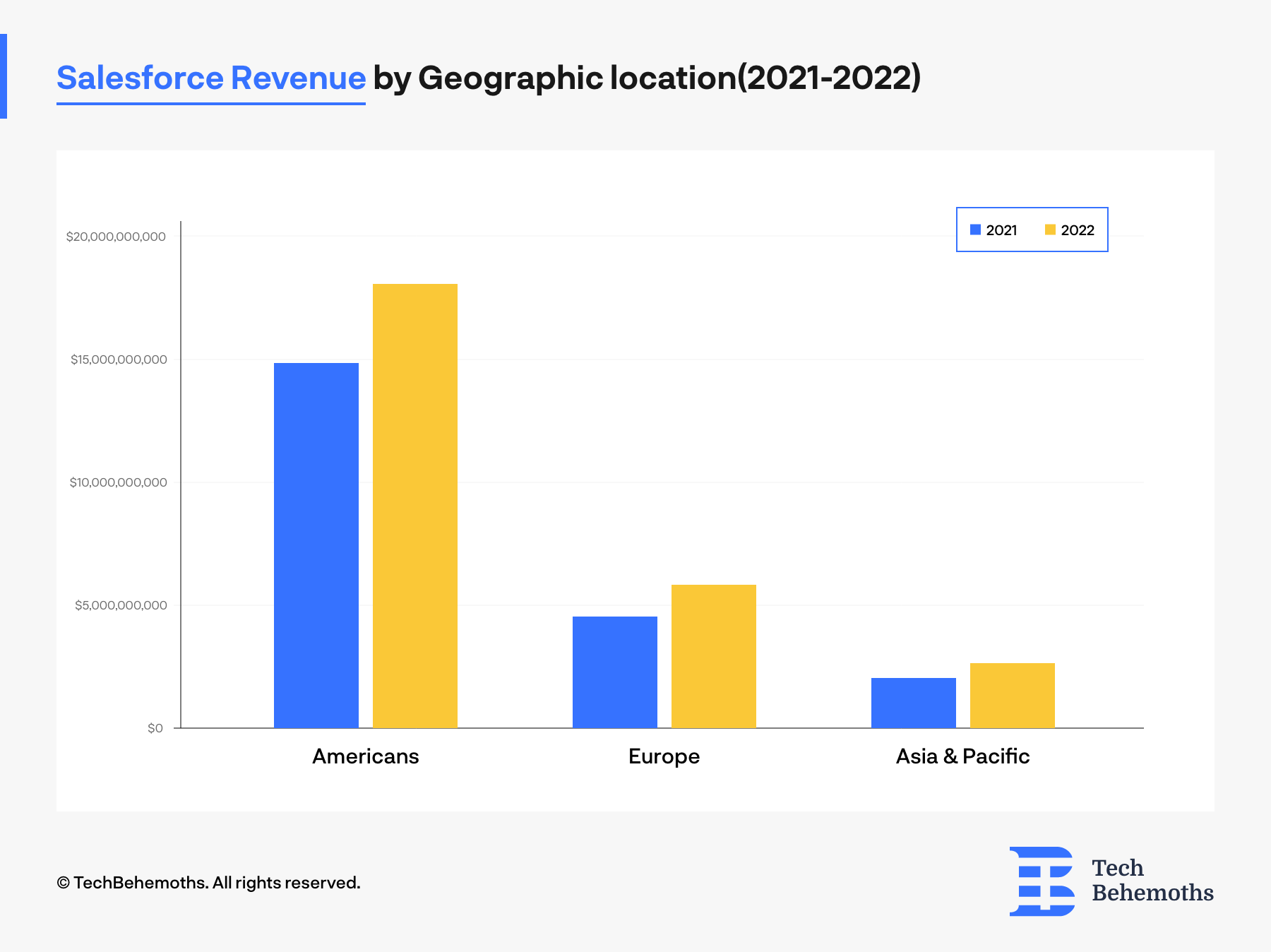The width and height of the screenshot is (1271, 952).
Task: Click the Europe 2022 yellow bar
Action: 714,656
